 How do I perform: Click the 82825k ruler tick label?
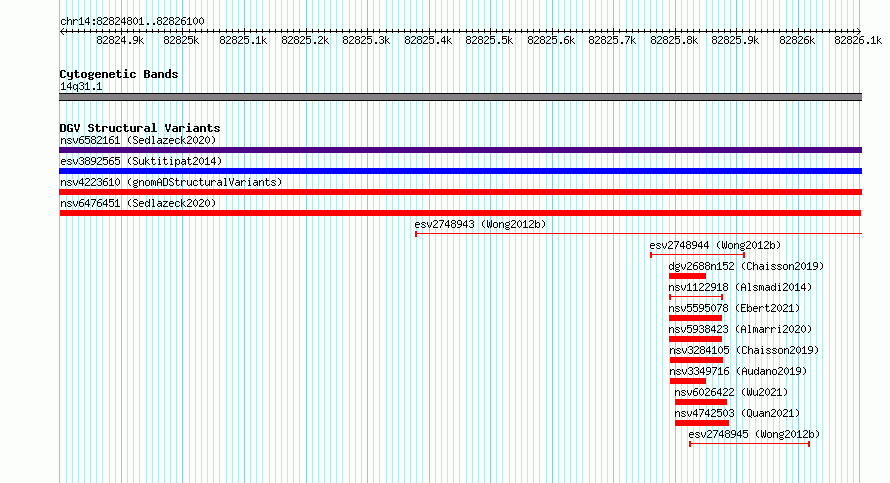[x=181, y=40]
